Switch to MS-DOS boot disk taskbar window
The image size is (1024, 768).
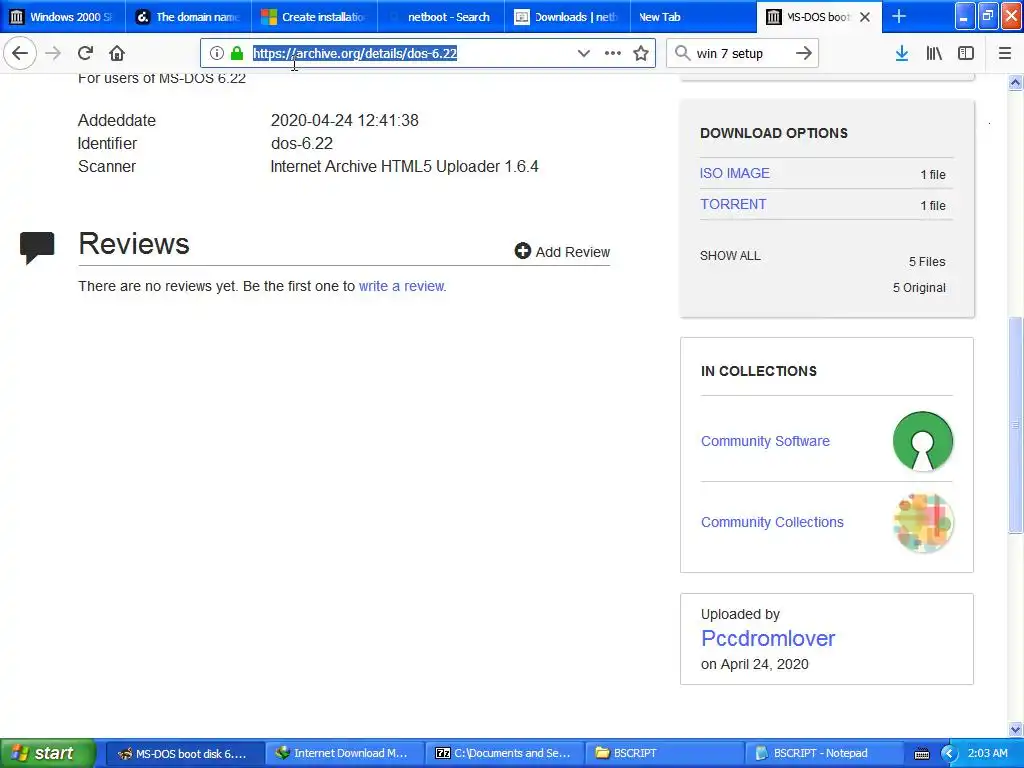(x=184, y=754)
